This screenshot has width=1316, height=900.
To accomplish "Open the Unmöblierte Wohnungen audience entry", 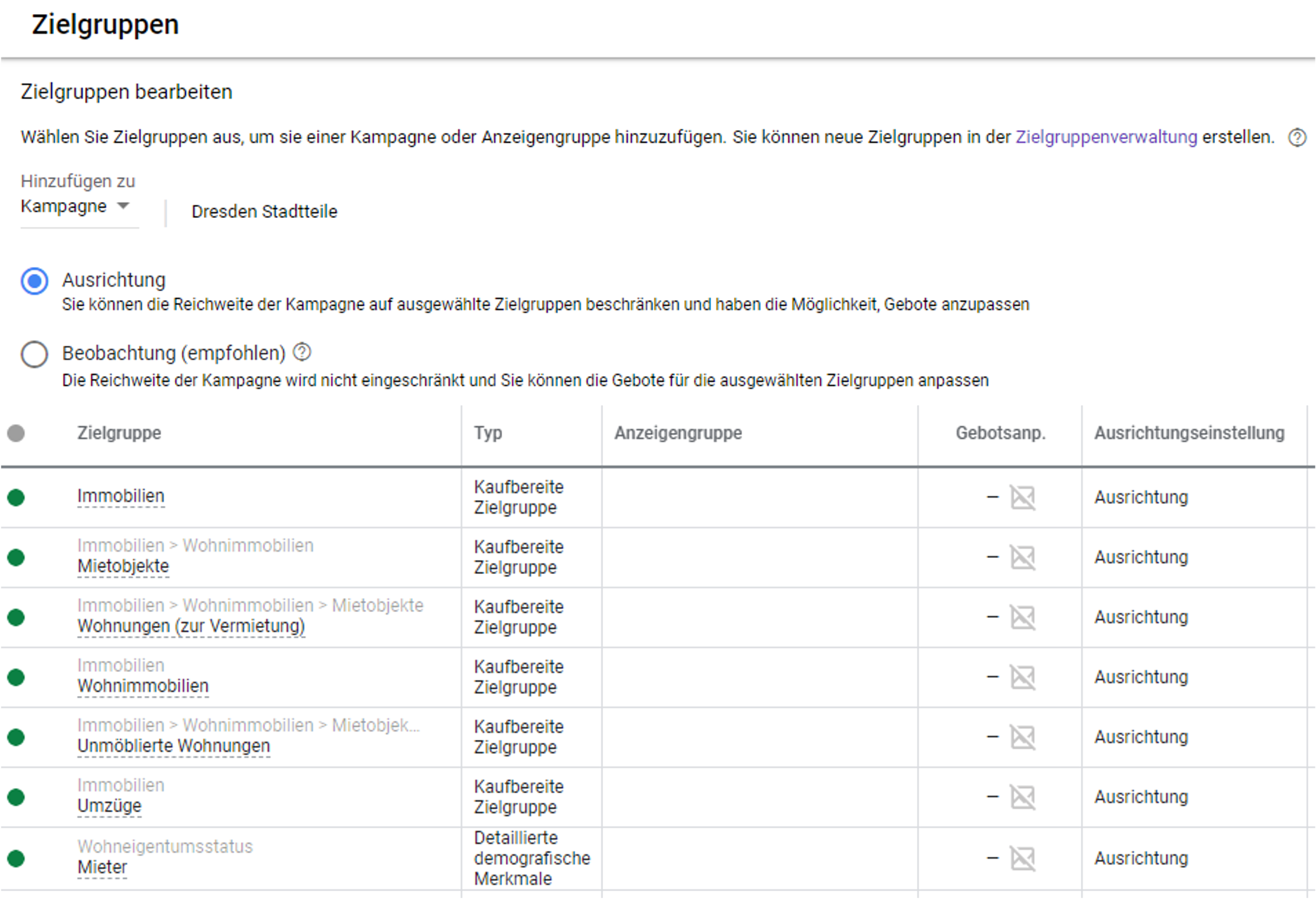I will click(x=173, y=746).
